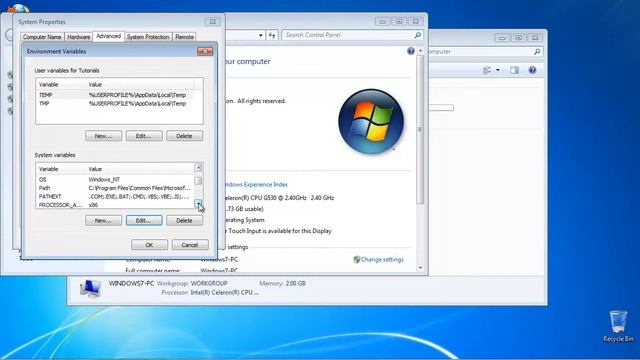Click the Control Panel scrollbar down arrow
The width and height of the screenshot is (640, 360).
420,268
